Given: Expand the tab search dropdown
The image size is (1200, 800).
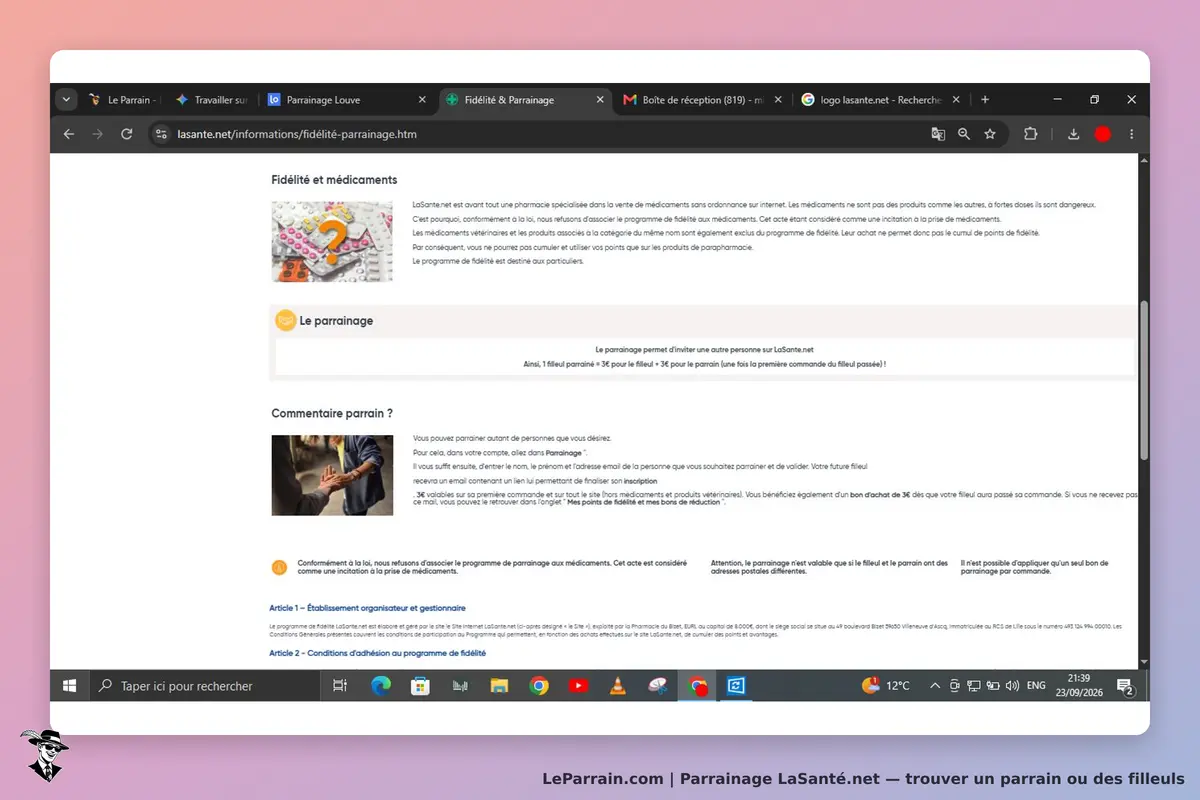Looking at the screenshot, I should [66, 100].
